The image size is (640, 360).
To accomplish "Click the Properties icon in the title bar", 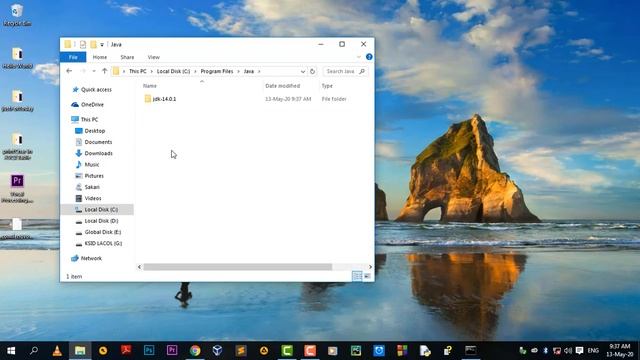I will [x=83, y=44].
